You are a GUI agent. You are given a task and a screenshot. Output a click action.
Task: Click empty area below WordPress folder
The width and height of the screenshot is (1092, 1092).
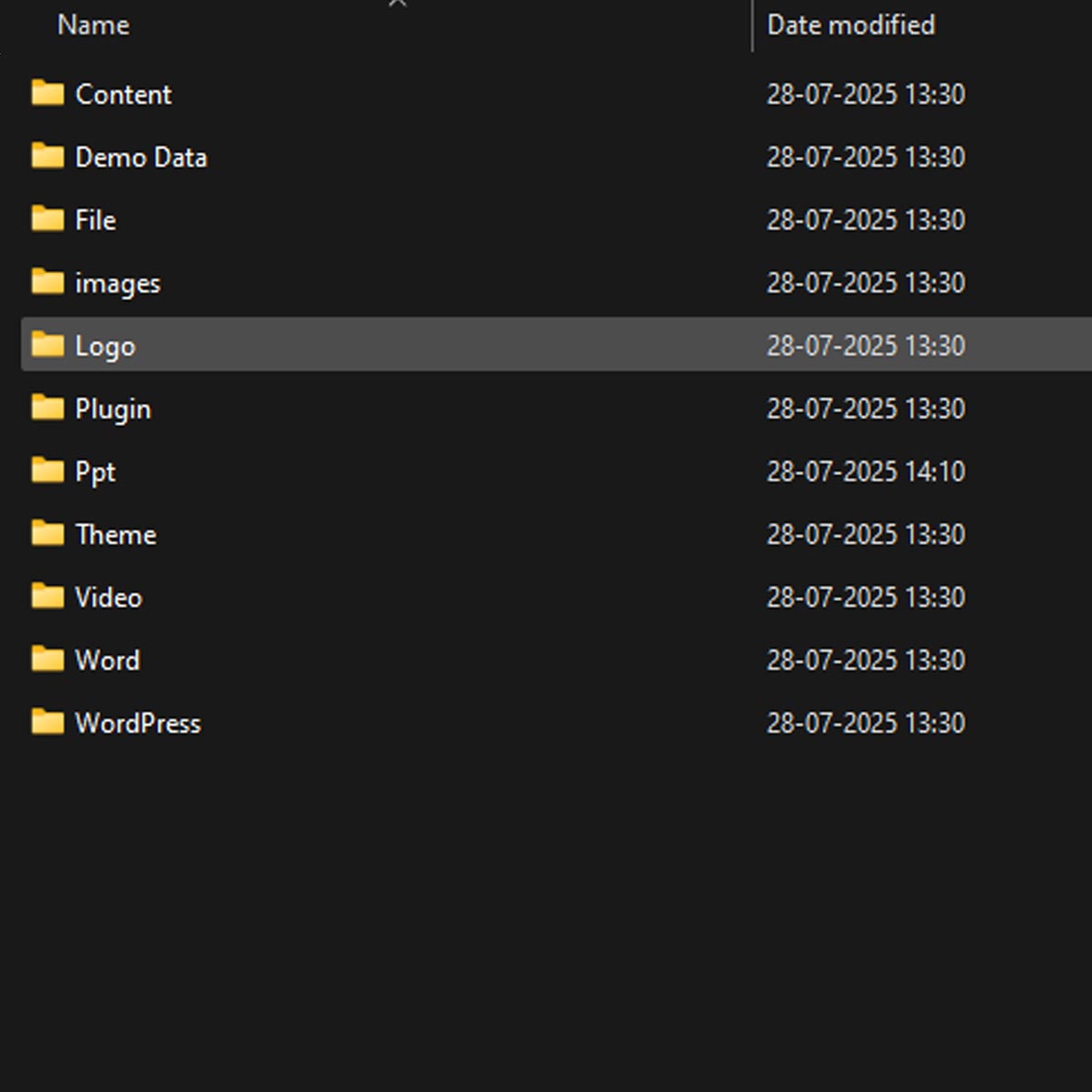point(546,910)
